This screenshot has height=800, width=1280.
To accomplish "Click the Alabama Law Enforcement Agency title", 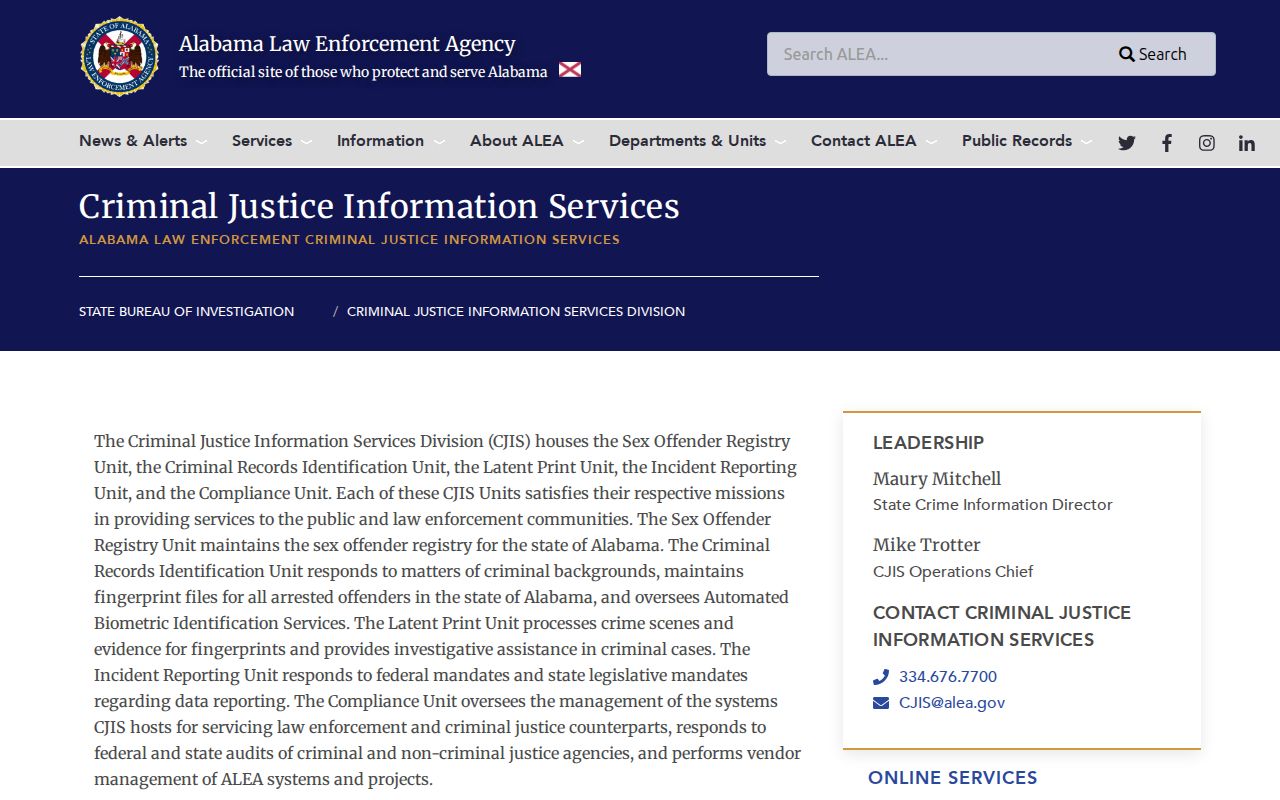I will click(347, 44).
